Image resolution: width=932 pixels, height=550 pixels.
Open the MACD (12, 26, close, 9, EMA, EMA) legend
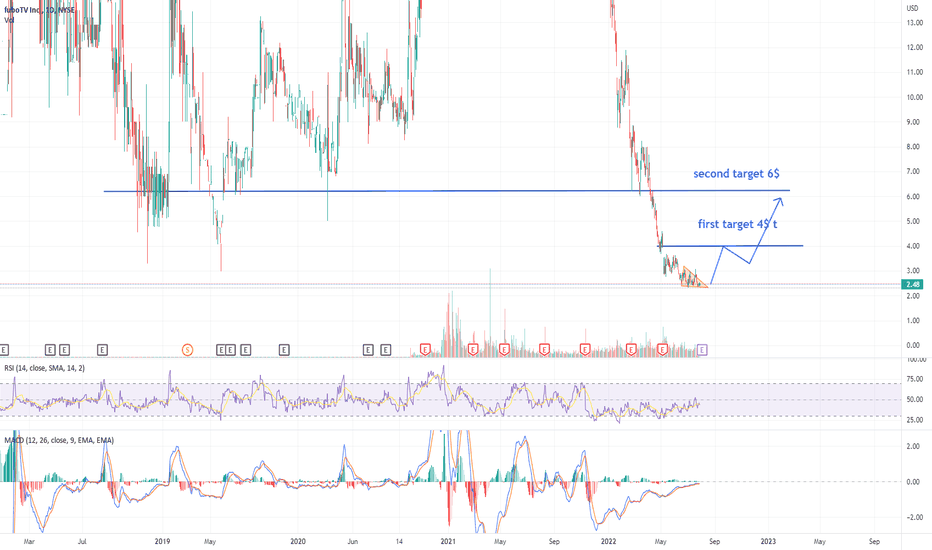(x=59, y=440)
